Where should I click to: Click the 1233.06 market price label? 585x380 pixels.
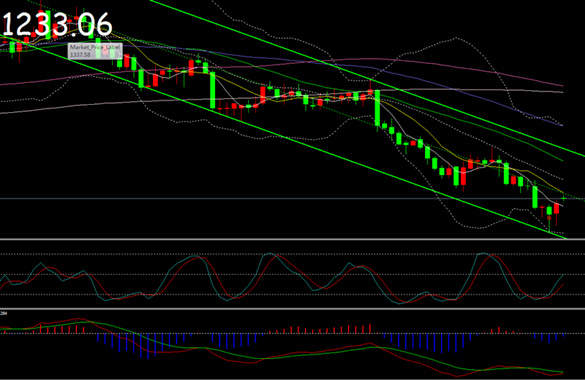pyautogui.click(x=57, y=25)
